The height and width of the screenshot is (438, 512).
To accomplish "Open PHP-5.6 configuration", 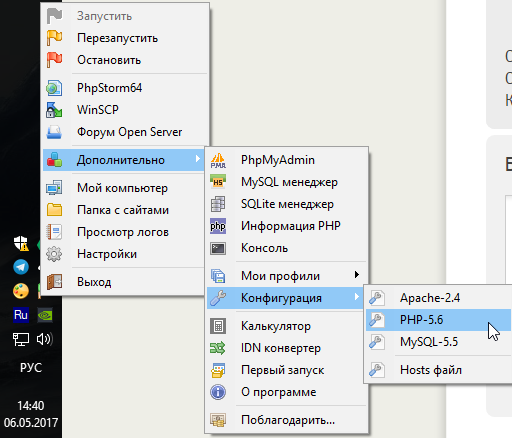I will point(438,320).
